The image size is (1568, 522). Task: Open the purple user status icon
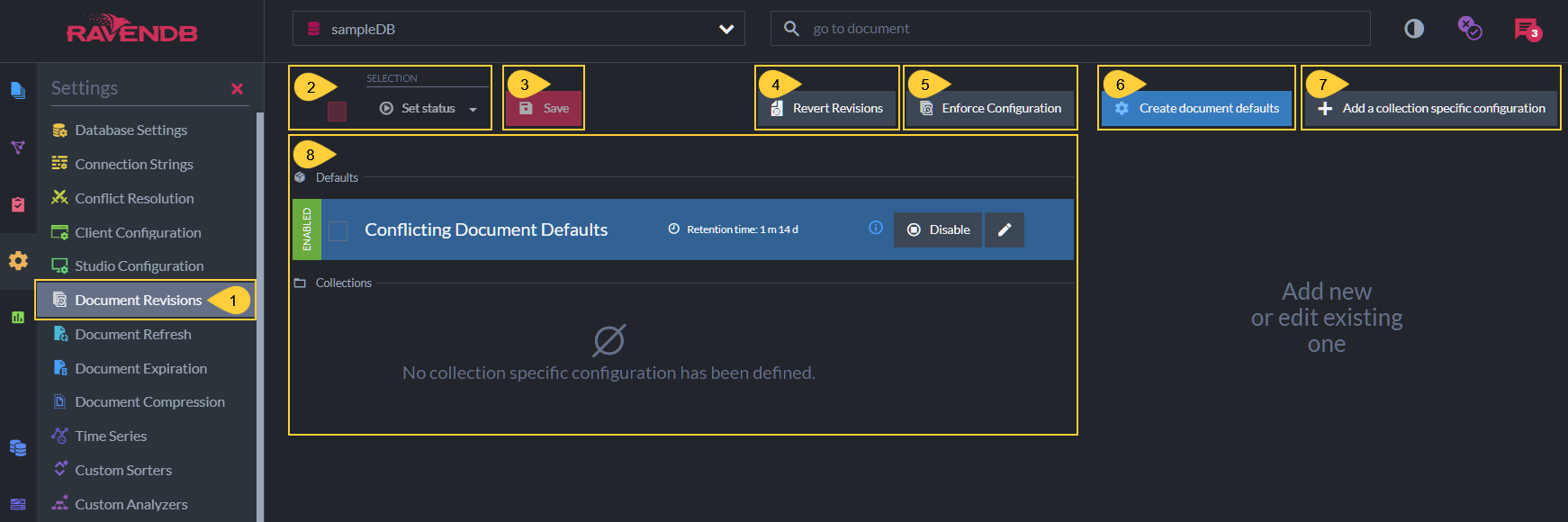[1470, 29]
